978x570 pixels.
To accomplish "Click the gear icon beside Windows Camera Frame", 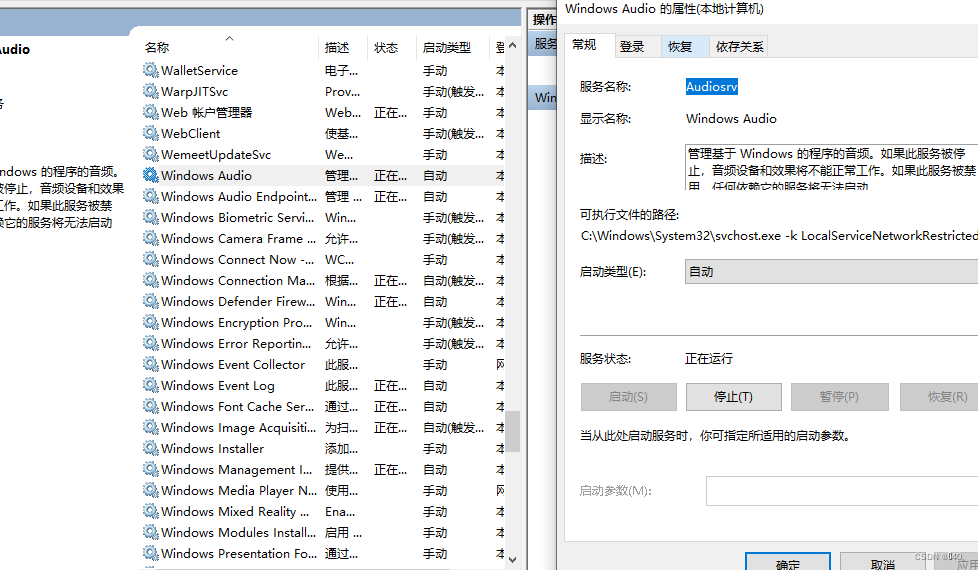I will [x=150, y=238].
